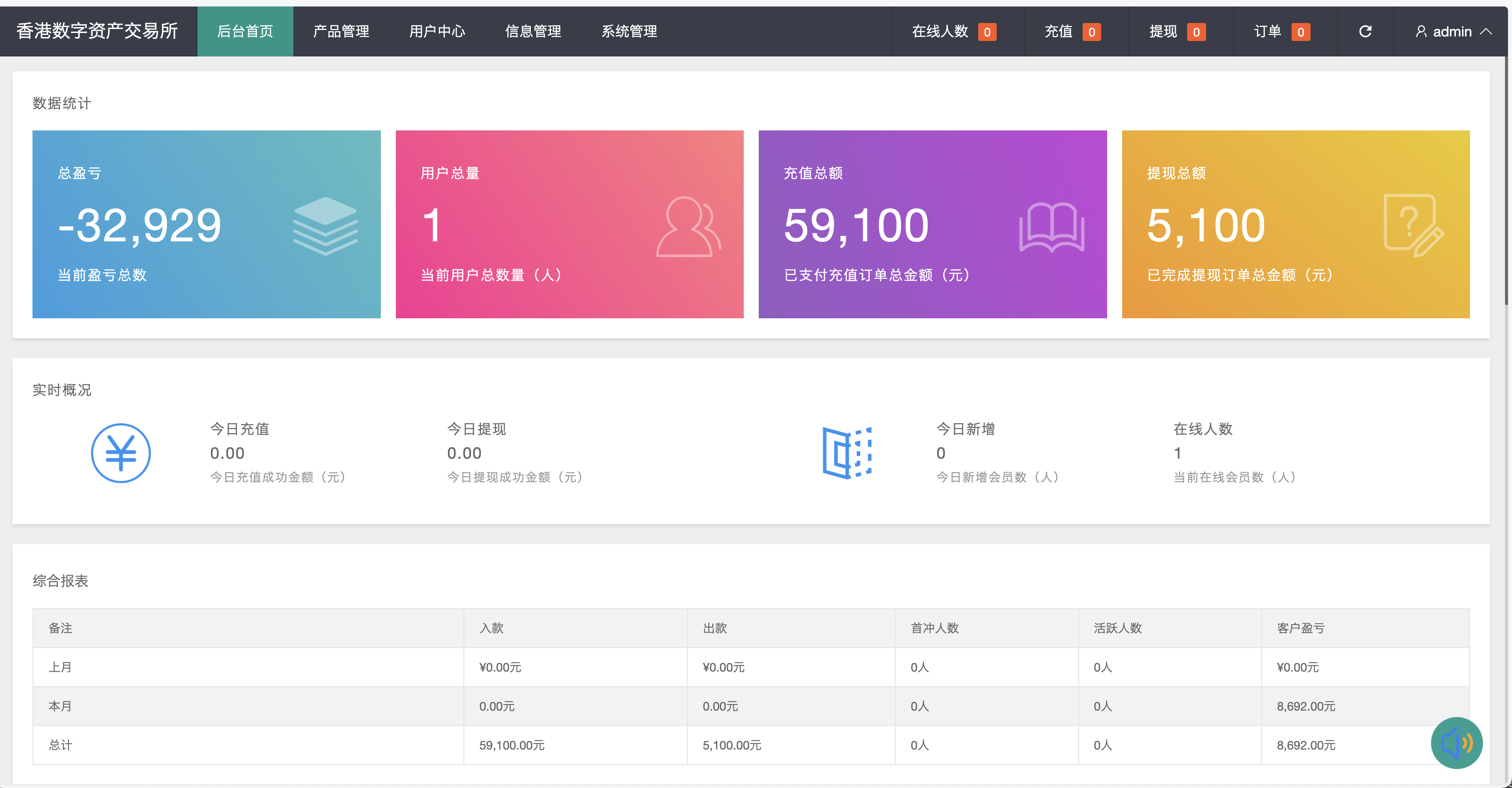Screen dimensions: 1512x788
Task: Open the 信息管理 menu
Action: (533, 31)
